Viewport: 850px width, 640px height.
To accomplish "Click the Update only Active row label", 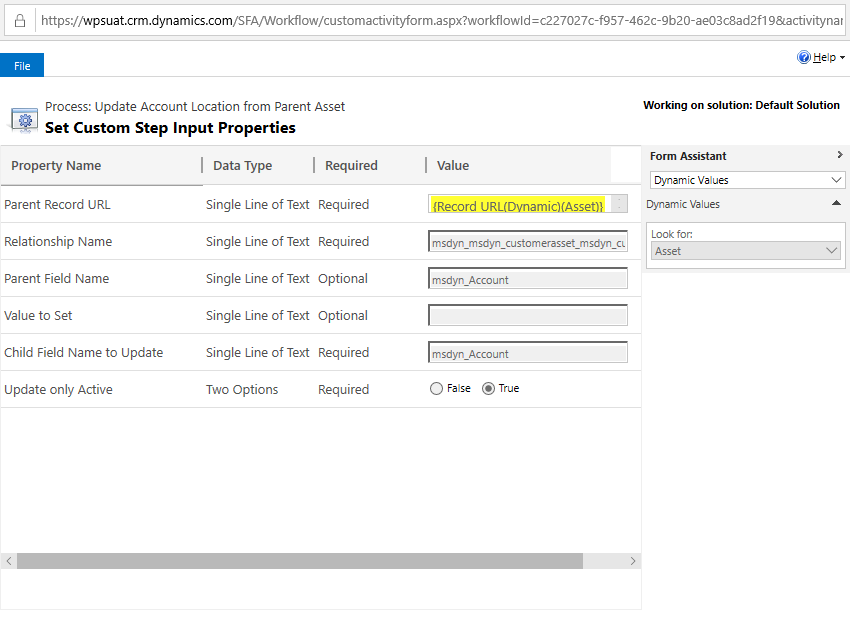I will pos(59,389).
